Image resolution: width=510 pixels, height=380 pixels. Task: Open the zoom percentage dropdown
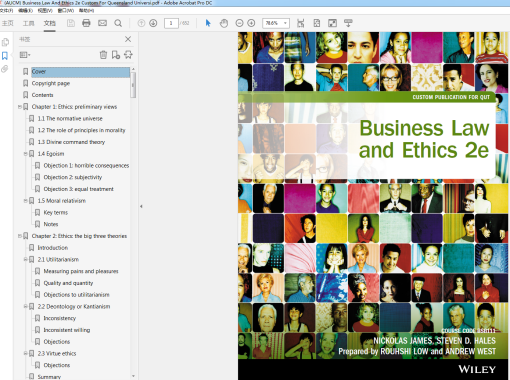coord(285,23)
